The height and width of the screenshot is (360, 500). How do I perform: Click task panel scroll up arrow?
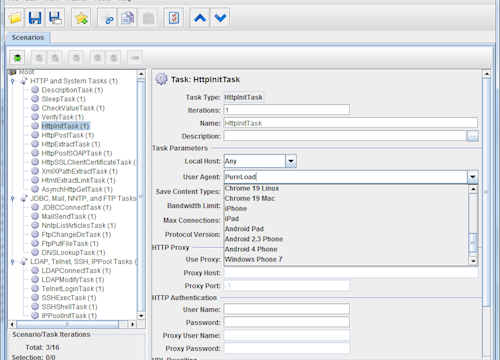pos(487,74)
